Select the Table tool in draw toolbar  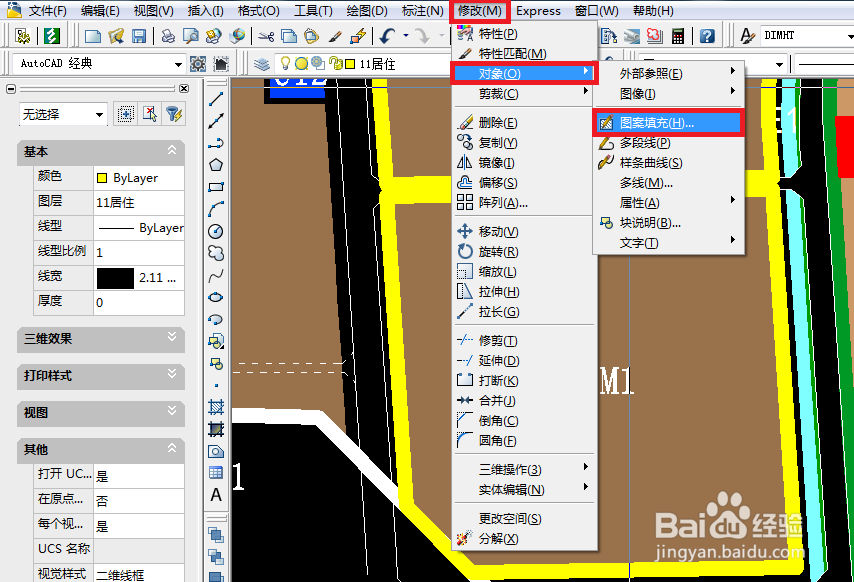216,473
